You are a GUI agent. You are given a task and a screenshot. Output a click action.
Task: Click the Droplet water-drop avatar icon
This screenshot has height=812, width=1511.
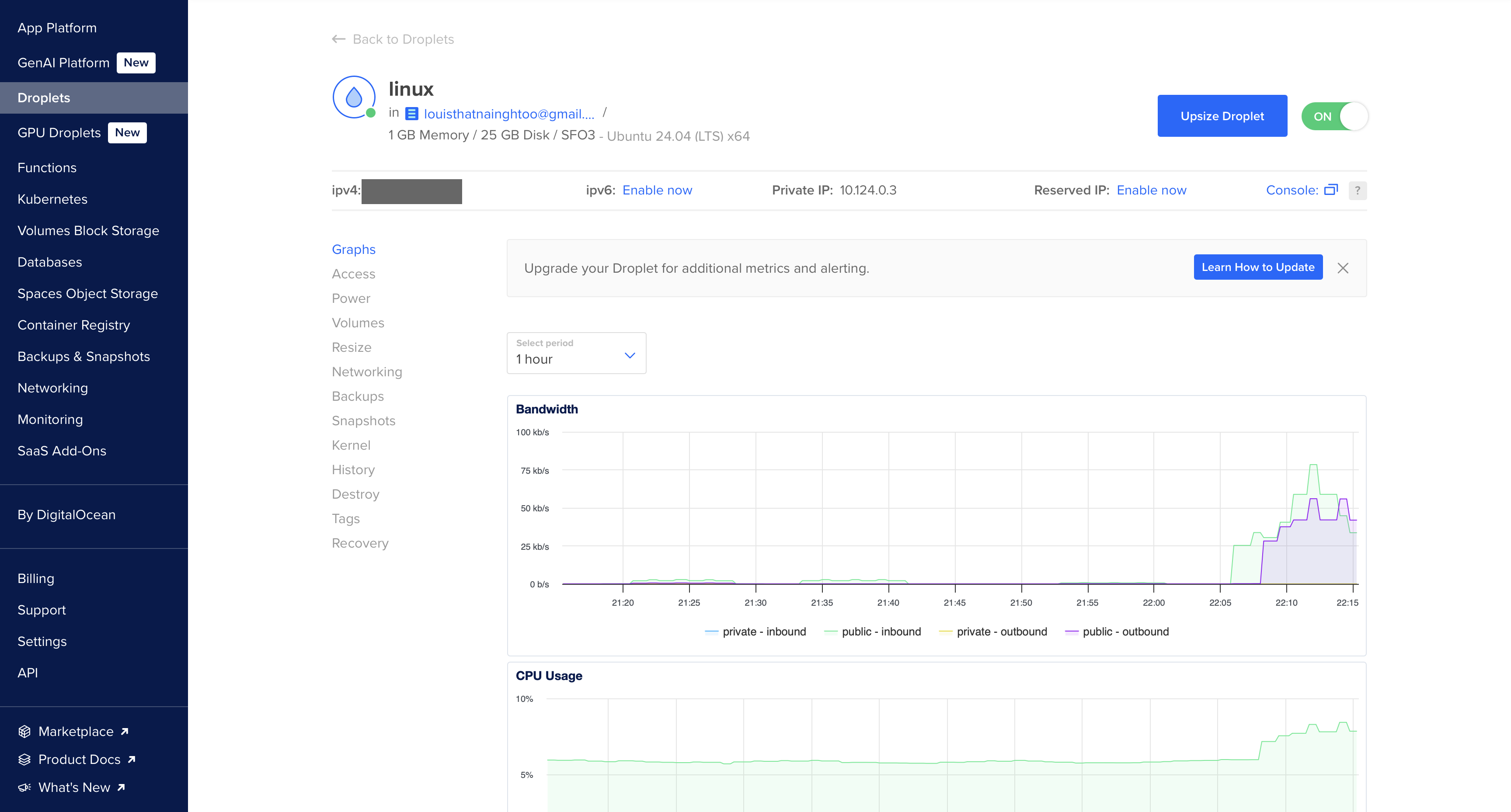point(354,97)
